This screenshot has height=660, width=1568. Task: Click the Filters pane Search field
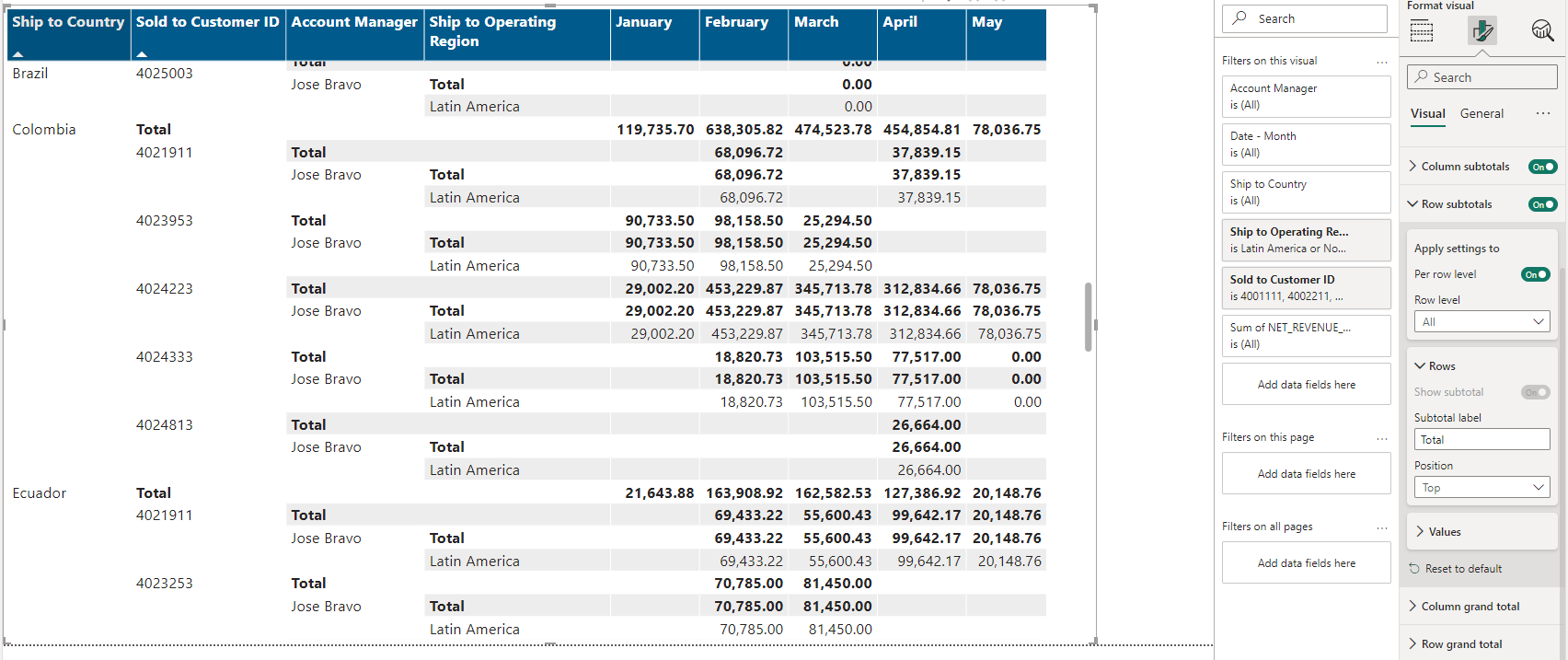(1305, 18)
